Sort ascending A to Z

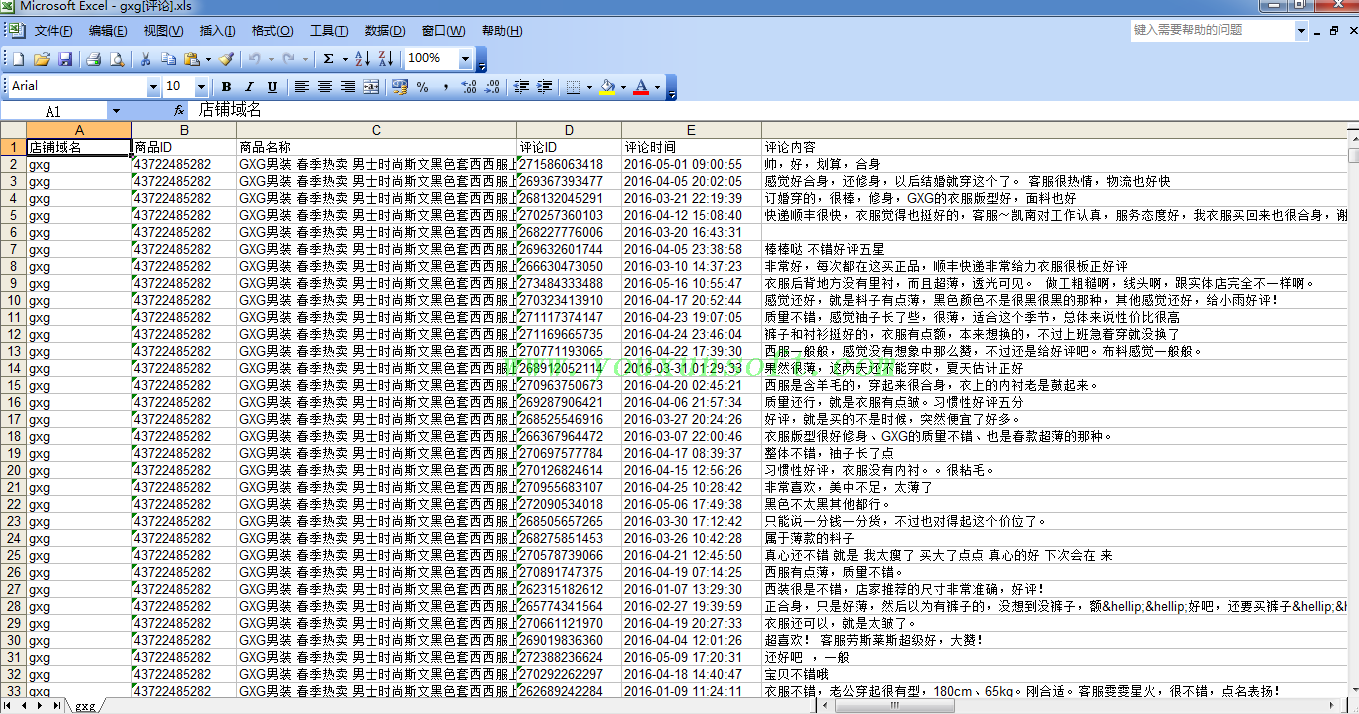pyautogui.click(x=363, y=59)
